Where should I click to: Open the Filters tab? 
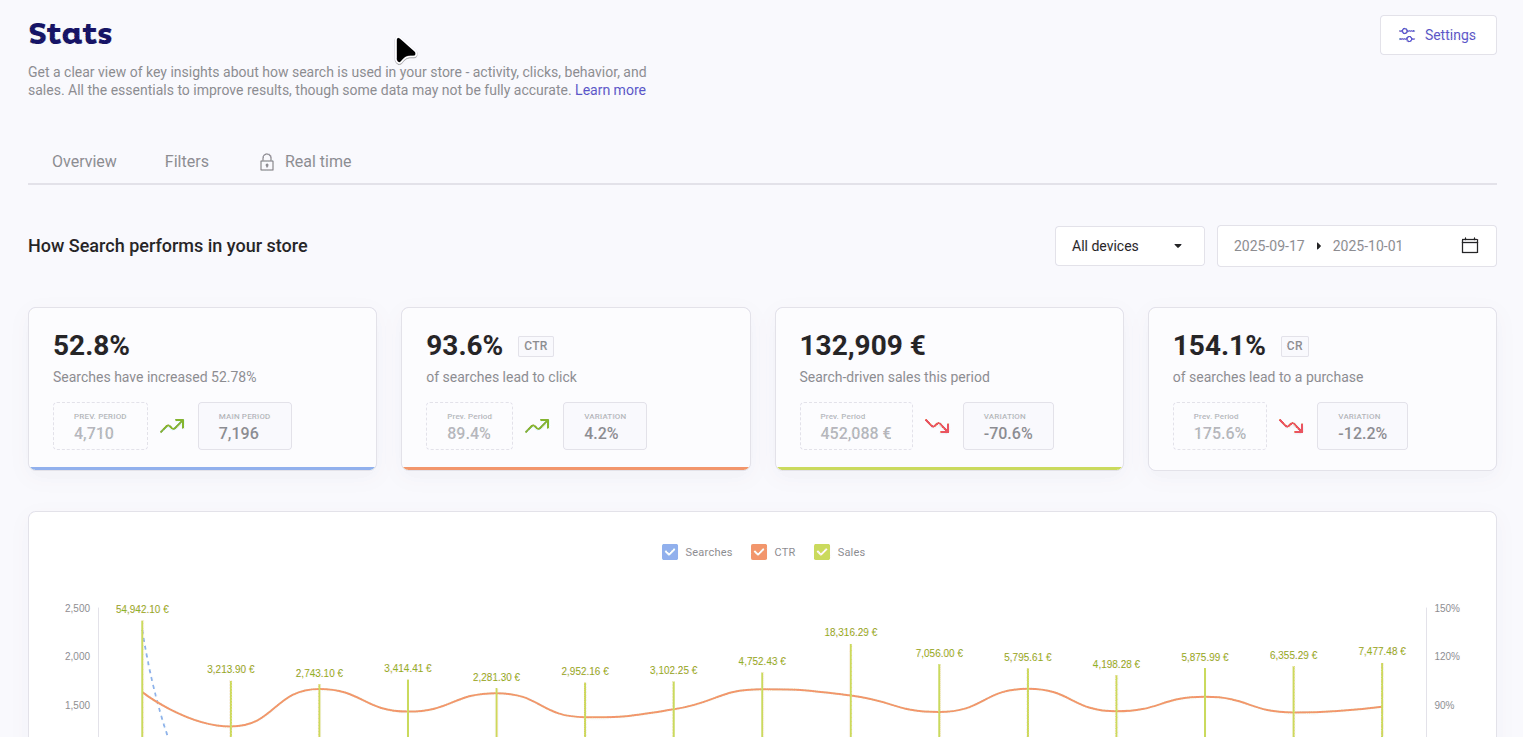pos(187,161)
